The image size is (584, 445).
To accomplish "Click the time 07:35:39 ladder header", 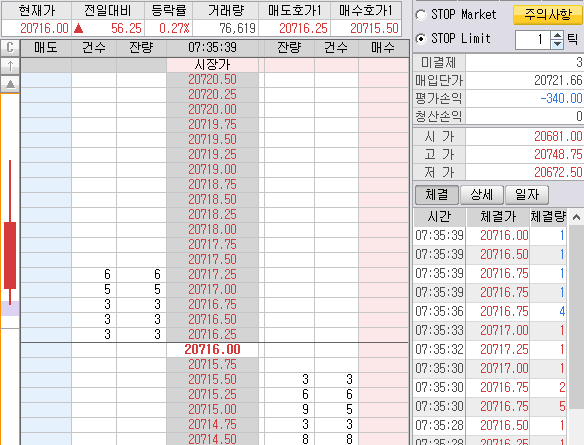I will [212, 48].
